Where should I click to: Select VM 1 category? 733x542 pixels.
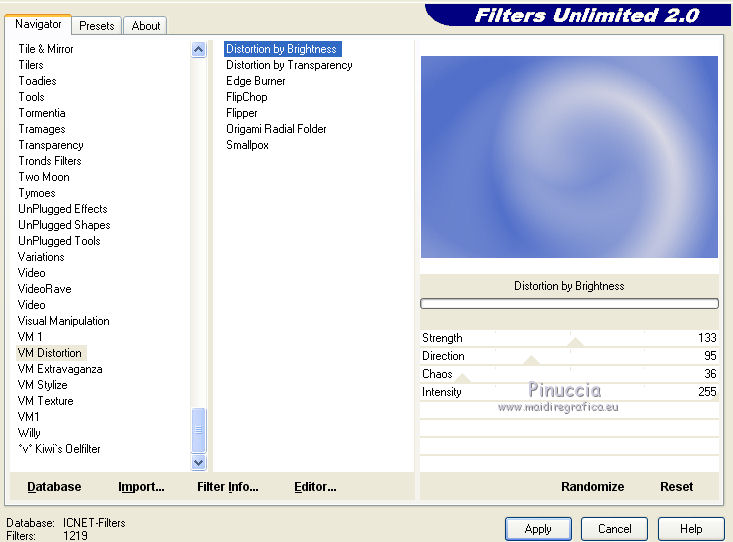tap(30, 337)
